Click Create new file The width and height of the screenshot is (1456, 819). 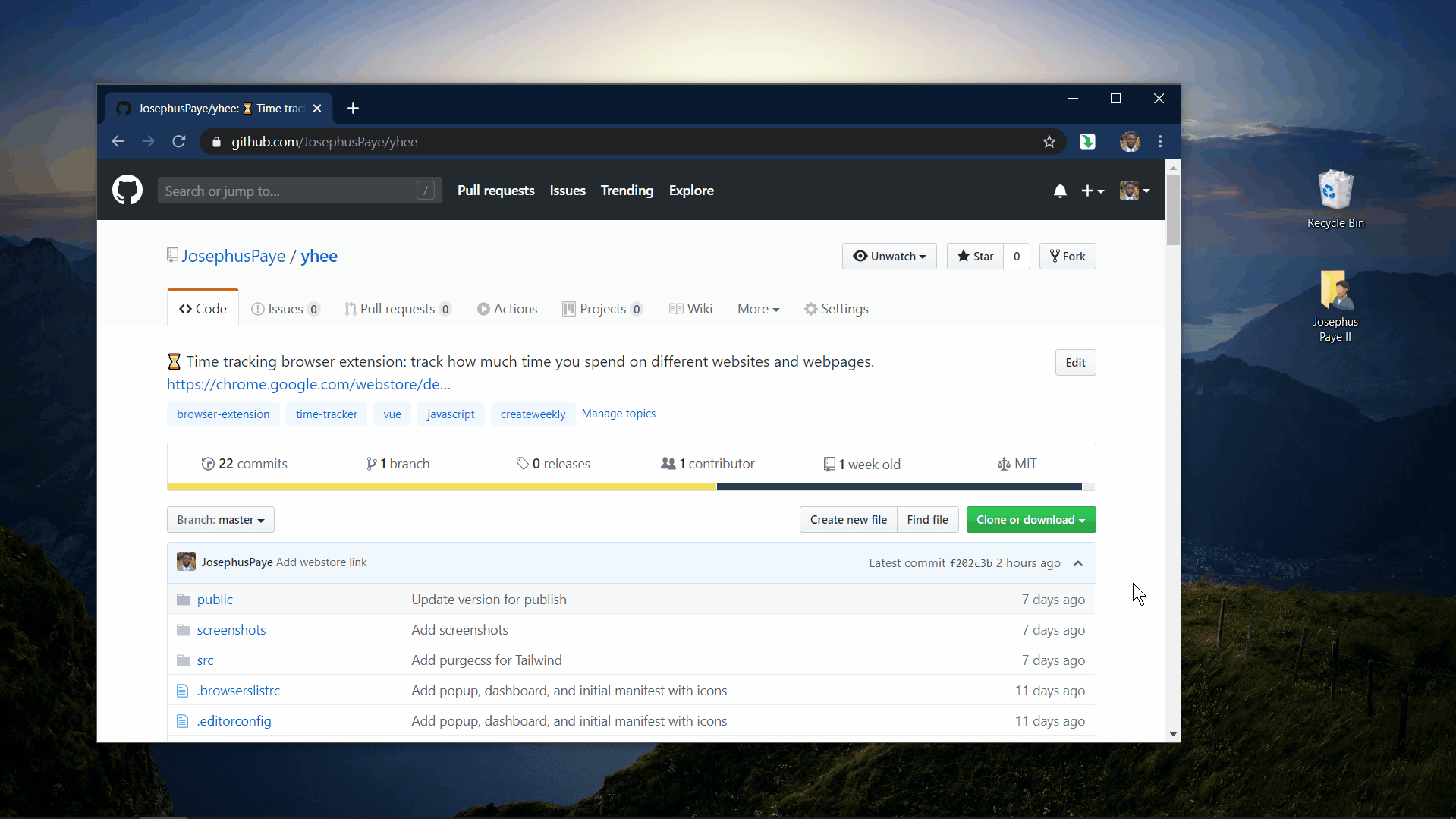tap(848, 520)
